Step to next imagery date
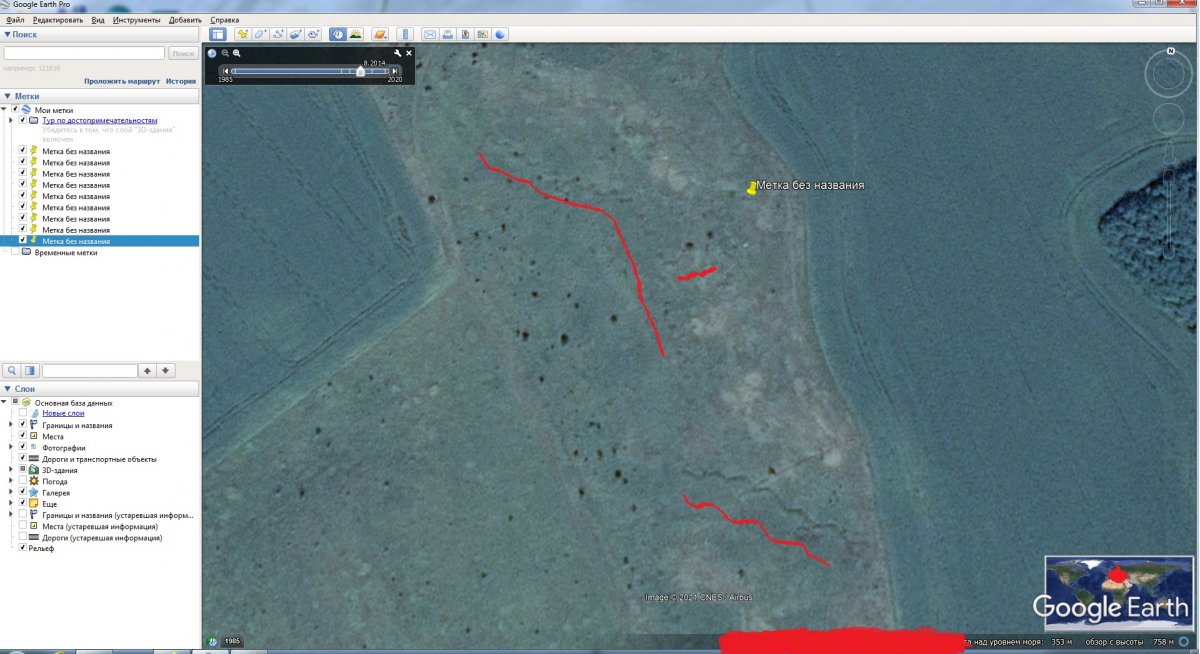Viewport: 1200px width, 654px height. [x=395, y=71]
